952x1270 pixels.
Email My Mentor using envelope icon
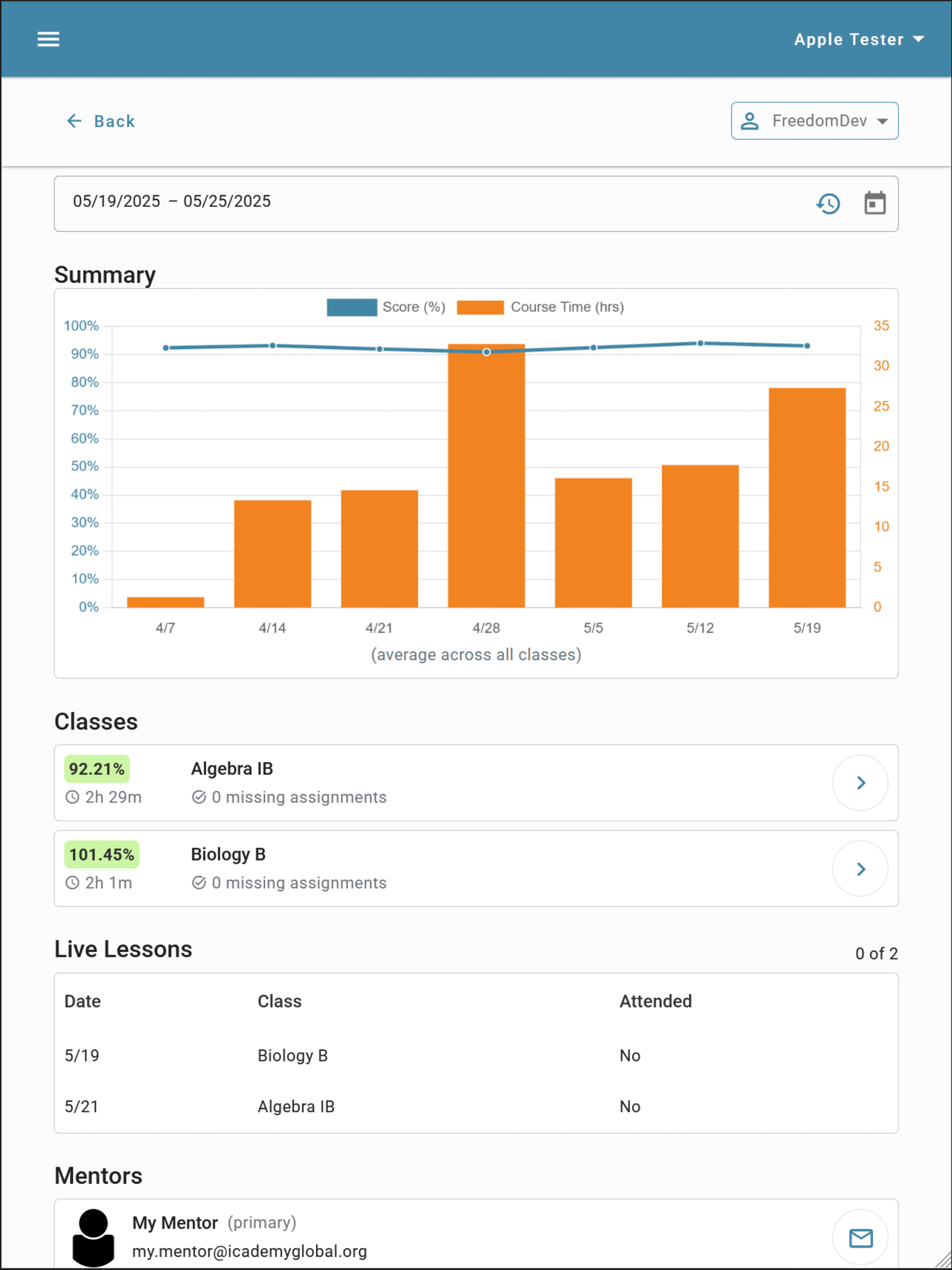point(860,1238)
